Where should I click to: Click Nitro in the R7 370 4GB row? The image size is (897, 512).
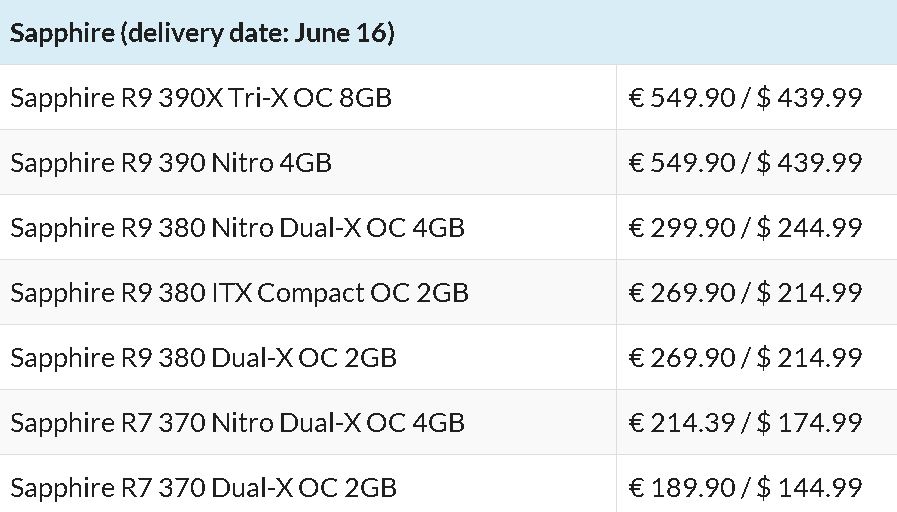[x=243, y=423]
